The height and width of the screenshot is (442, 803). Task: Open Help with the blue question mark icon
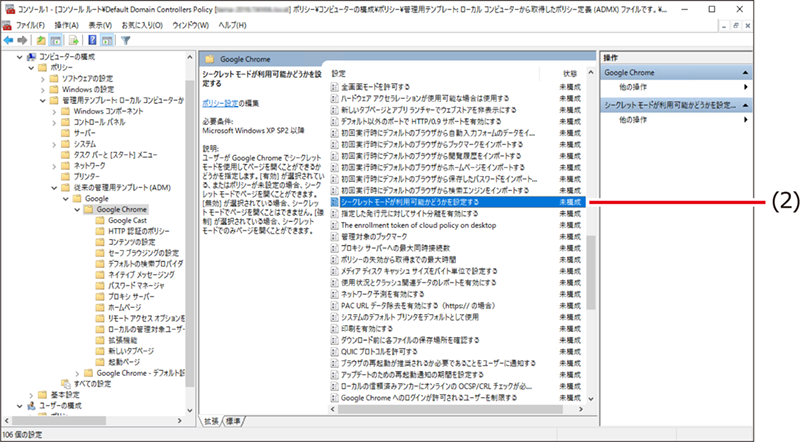[92, 40]
